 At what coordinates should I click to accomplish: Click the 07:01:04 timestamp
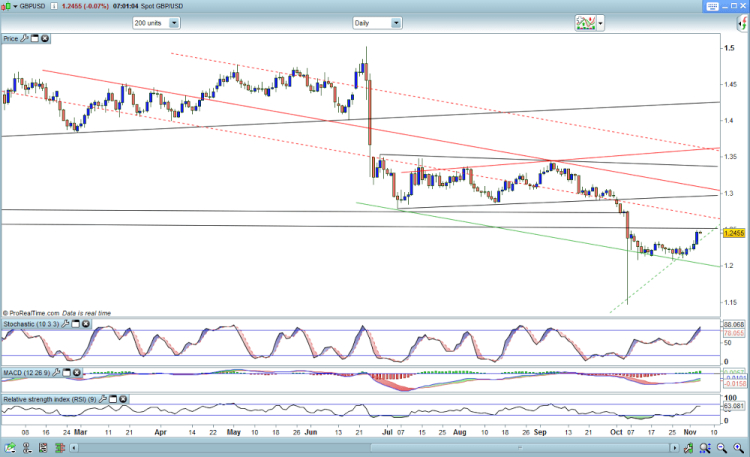coord(125,6)
